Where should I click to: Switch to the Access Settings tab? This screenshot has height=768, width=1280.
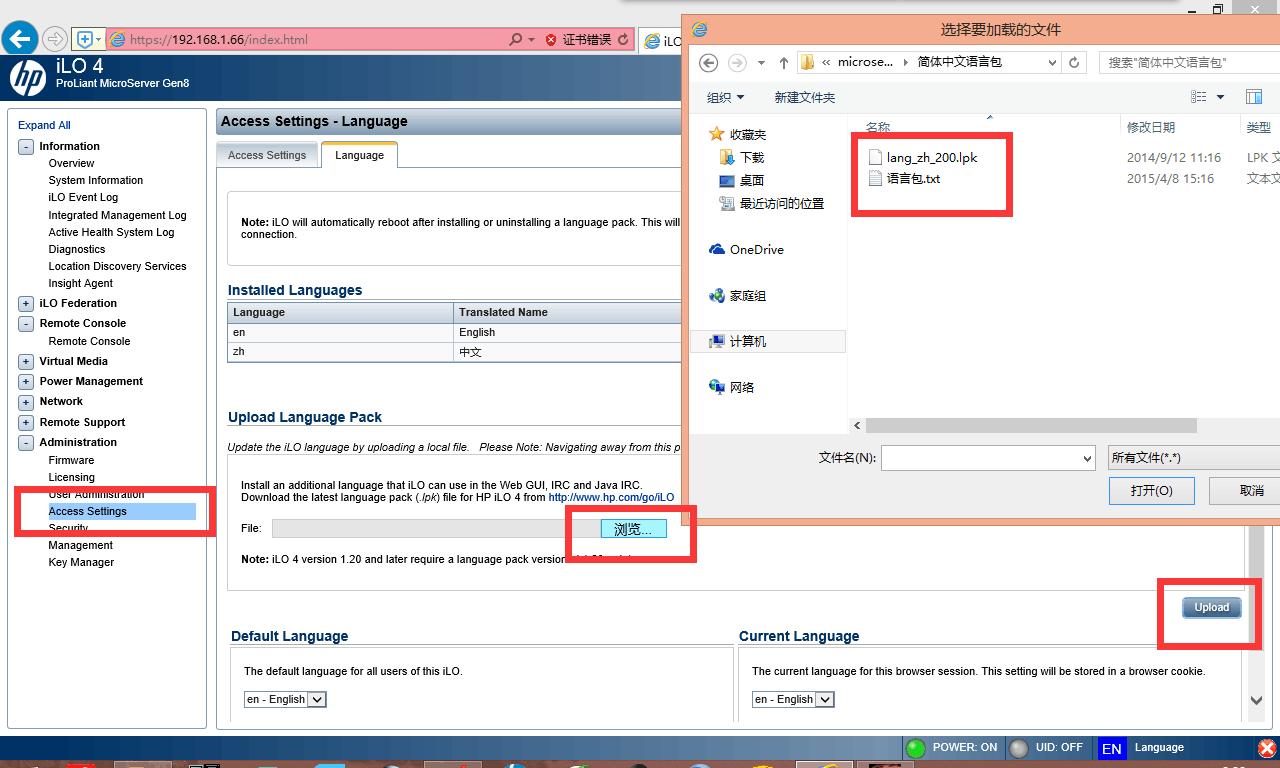(x=267, y=155)
